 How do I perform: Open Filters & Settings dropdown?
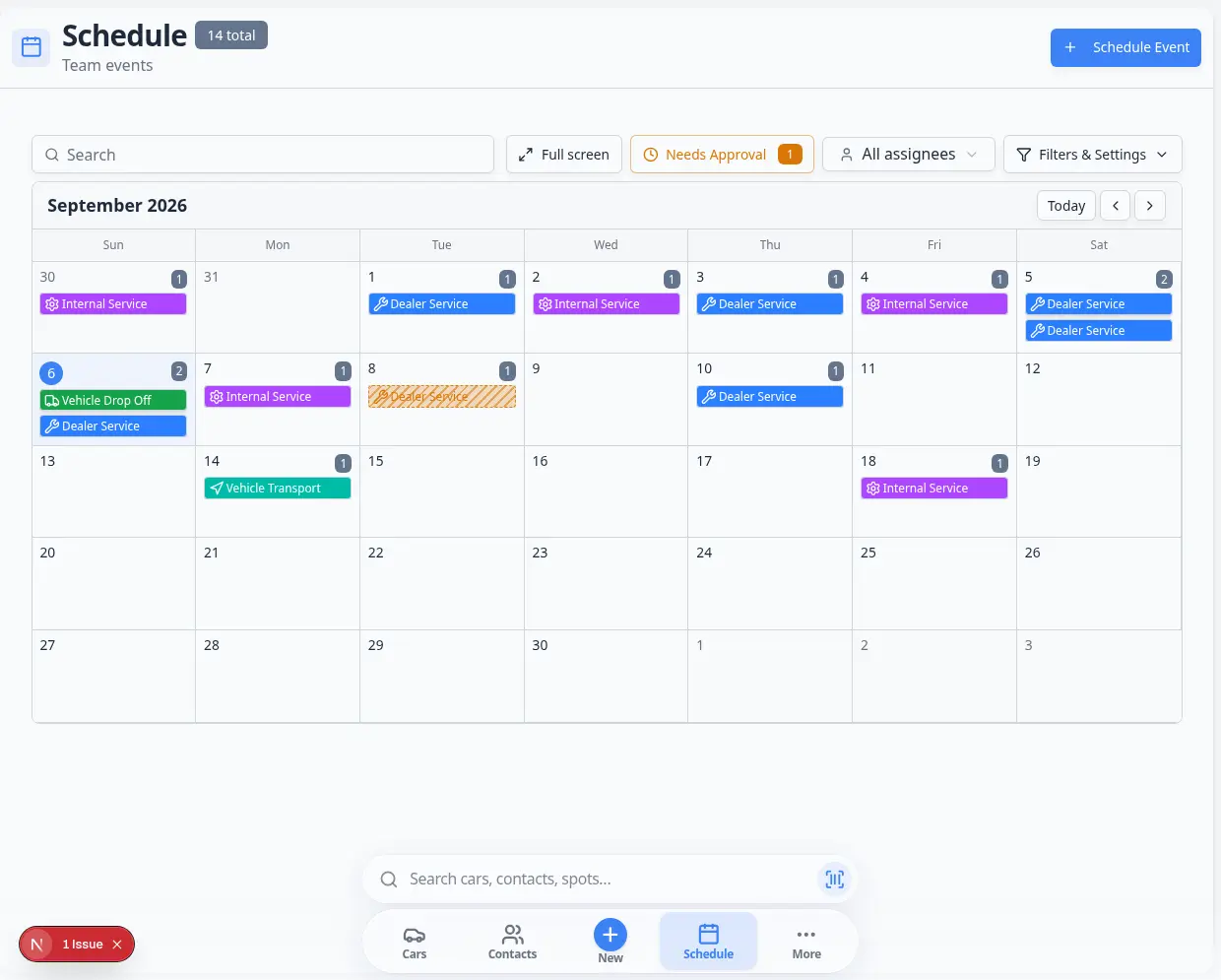[x=1092, y=155]
